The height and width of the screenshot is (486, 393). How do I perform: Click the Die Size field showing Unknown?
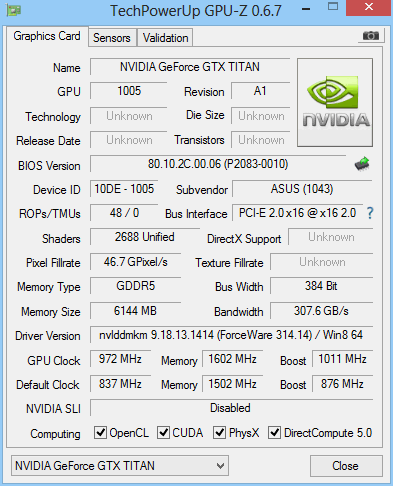260,116
